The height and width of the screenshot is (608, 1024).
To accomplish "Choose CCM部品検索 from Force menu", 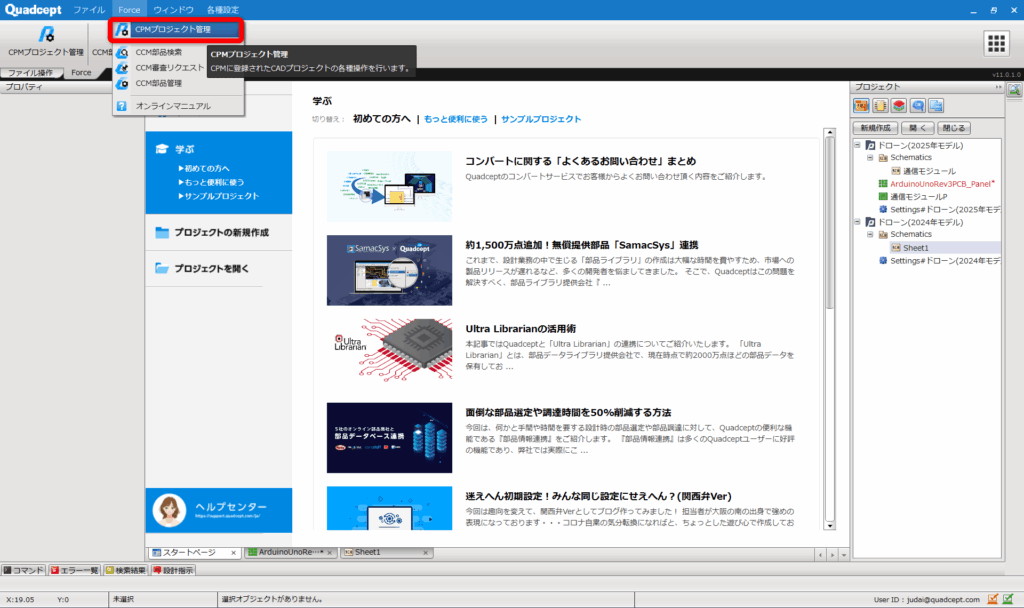I will pos(159,52).
